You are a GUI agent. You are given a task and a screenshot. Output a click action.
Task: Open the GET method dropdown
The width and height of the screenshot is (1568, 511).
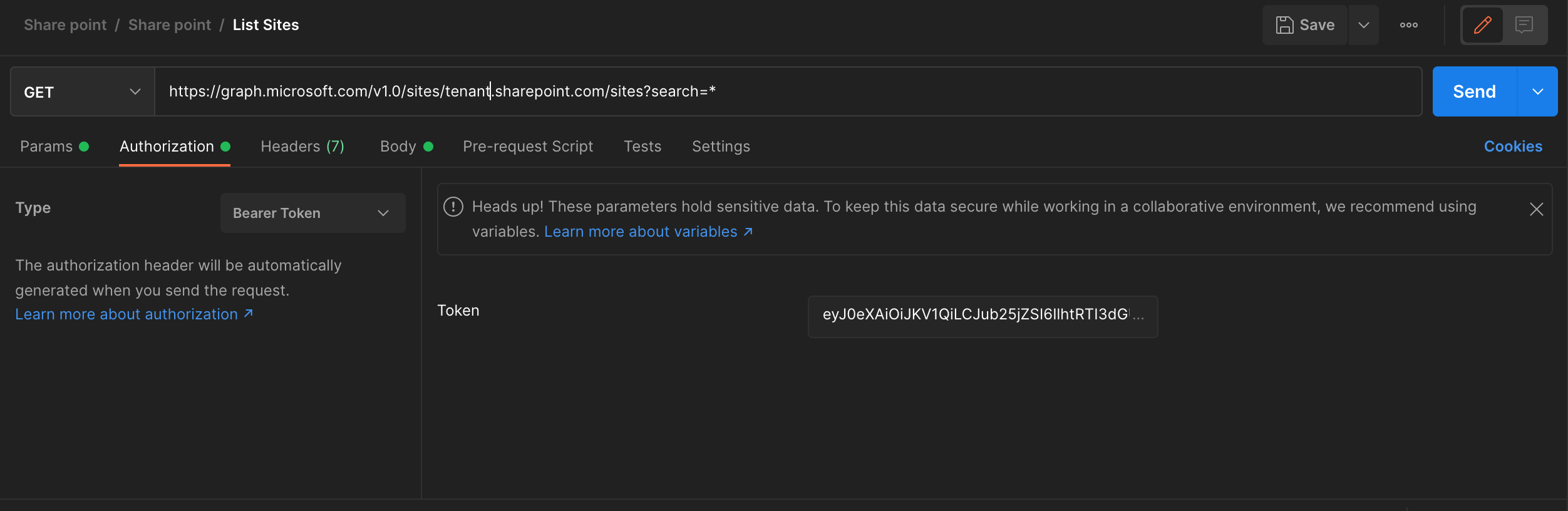point(83,92)
